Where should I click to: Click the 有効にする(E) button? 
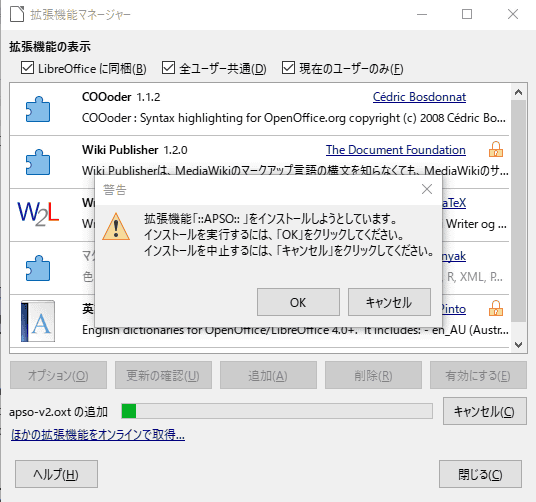pos(478,375)
